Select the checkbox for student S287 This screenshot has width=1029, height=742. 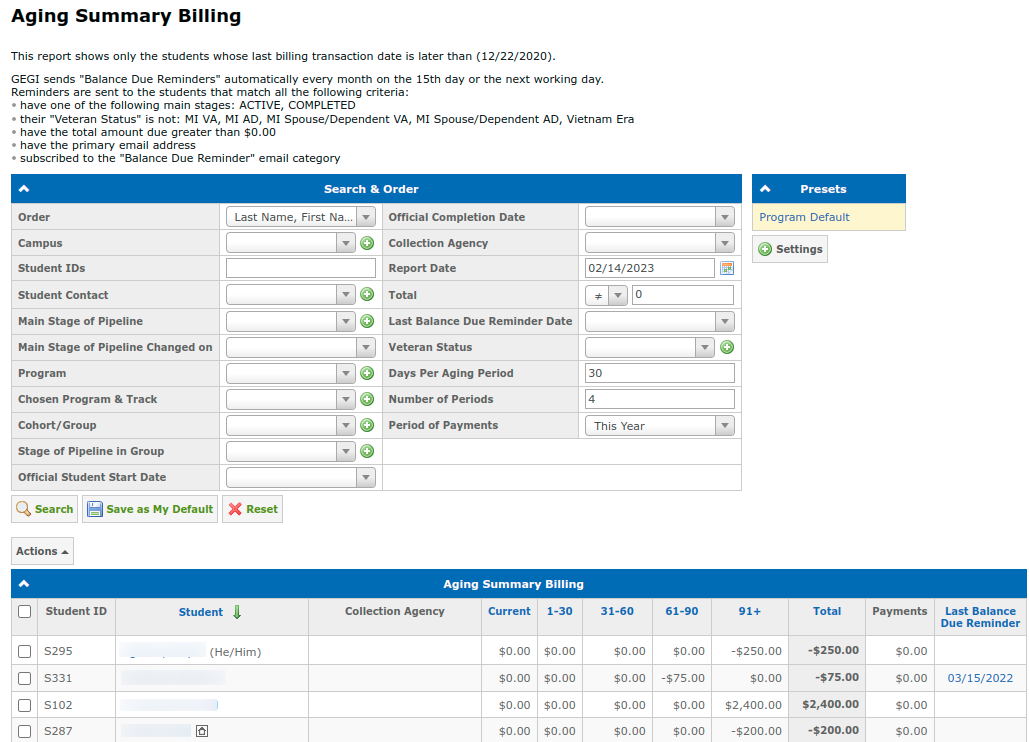pyautogui.click(x=24, y=731)
